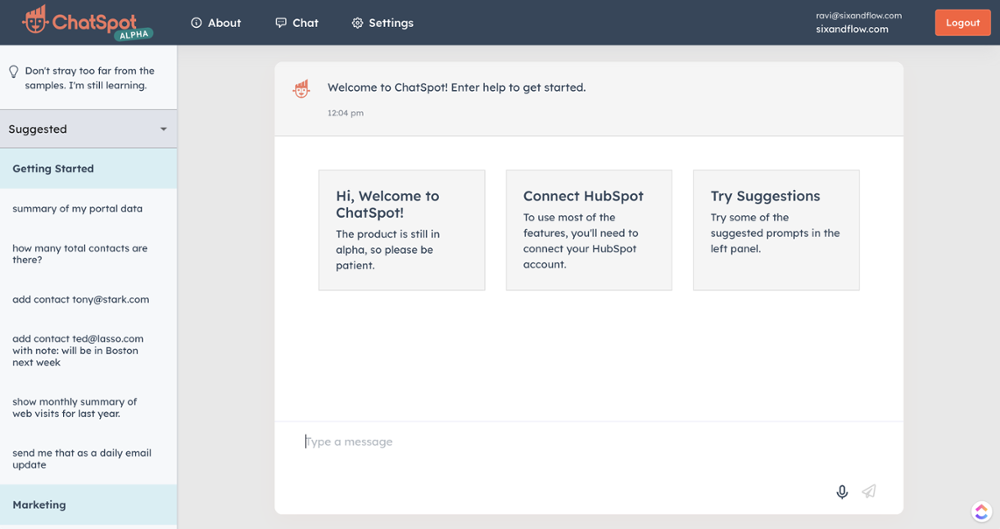The image size is (1000, 529).
Task: Click the paper plane send icon
Action: click(x=869, y=491)
